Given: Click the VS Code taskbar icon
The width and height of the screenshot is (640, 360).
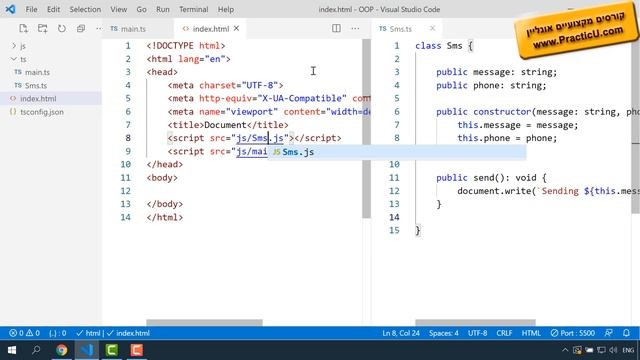Looking at the screenshot, I should click(x=87, y=350).
